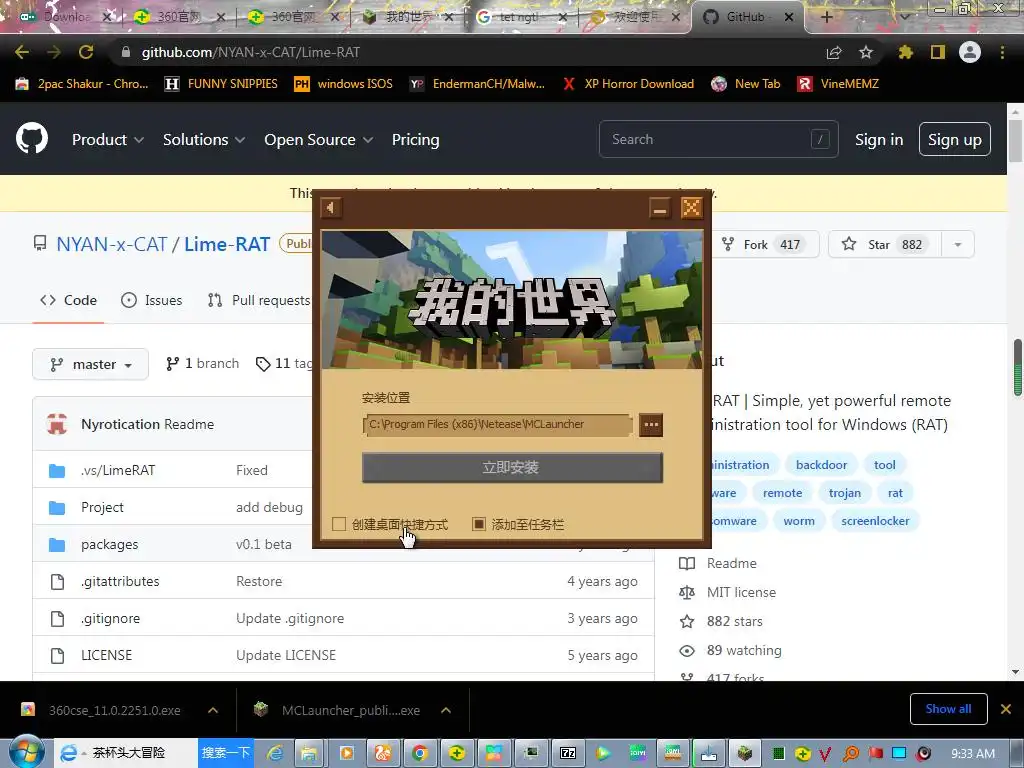Click the GitHub octocat logo
1024x768 pixels.
31,138
